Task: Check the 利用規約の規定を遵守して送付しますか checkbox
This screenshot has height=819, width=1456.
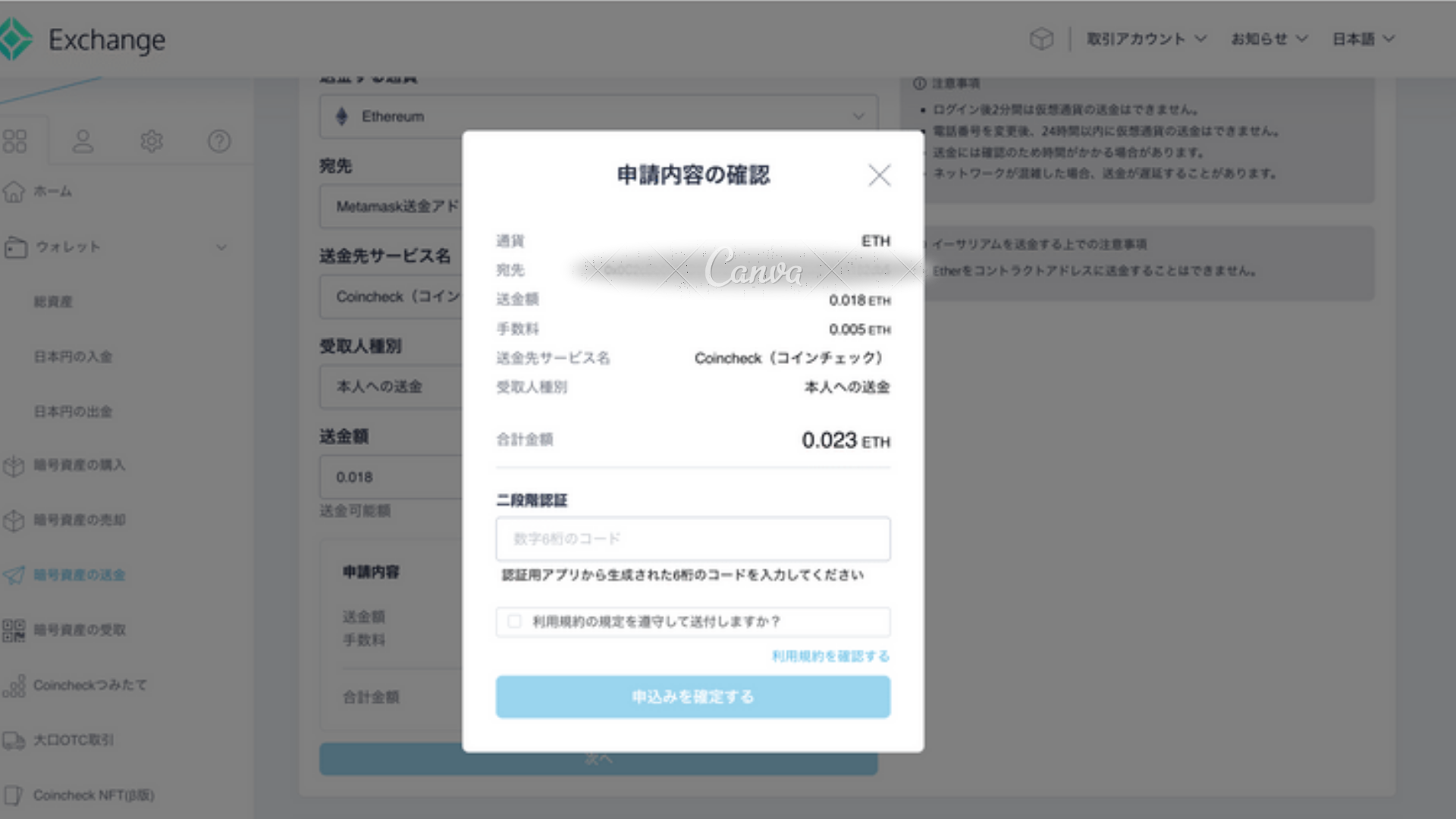Action: tap(514, 622)
